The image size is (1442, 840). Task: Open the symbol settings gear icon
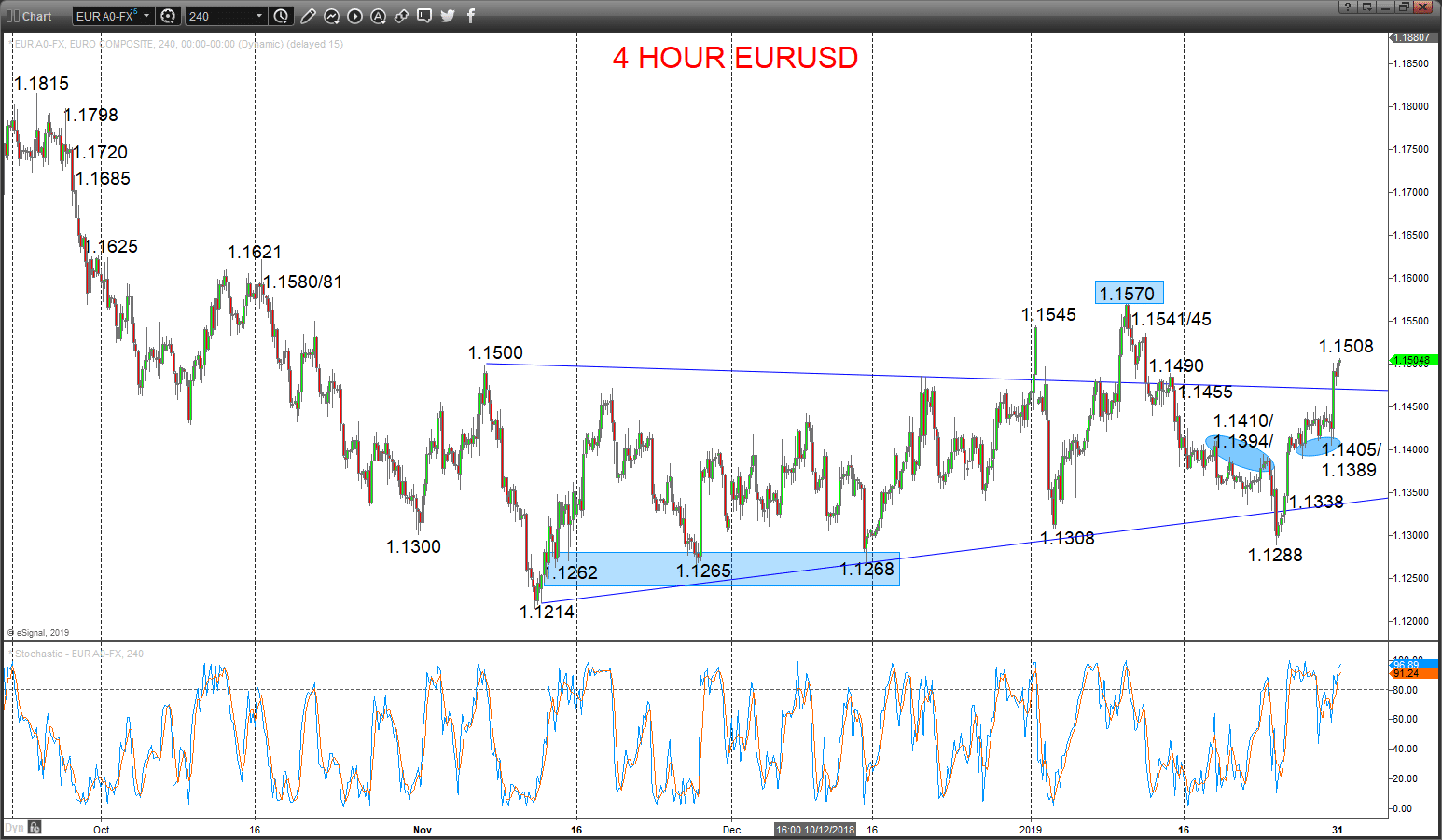(x=168, y=16)
